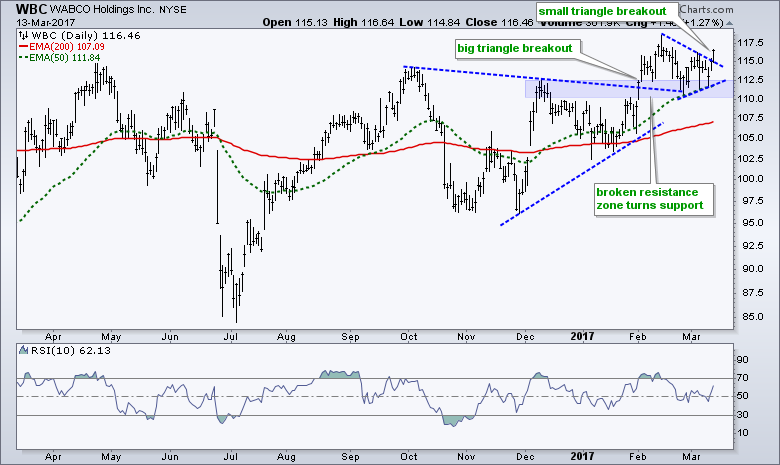Click the WBC ticker symbol in the title

tap(31, 9)
